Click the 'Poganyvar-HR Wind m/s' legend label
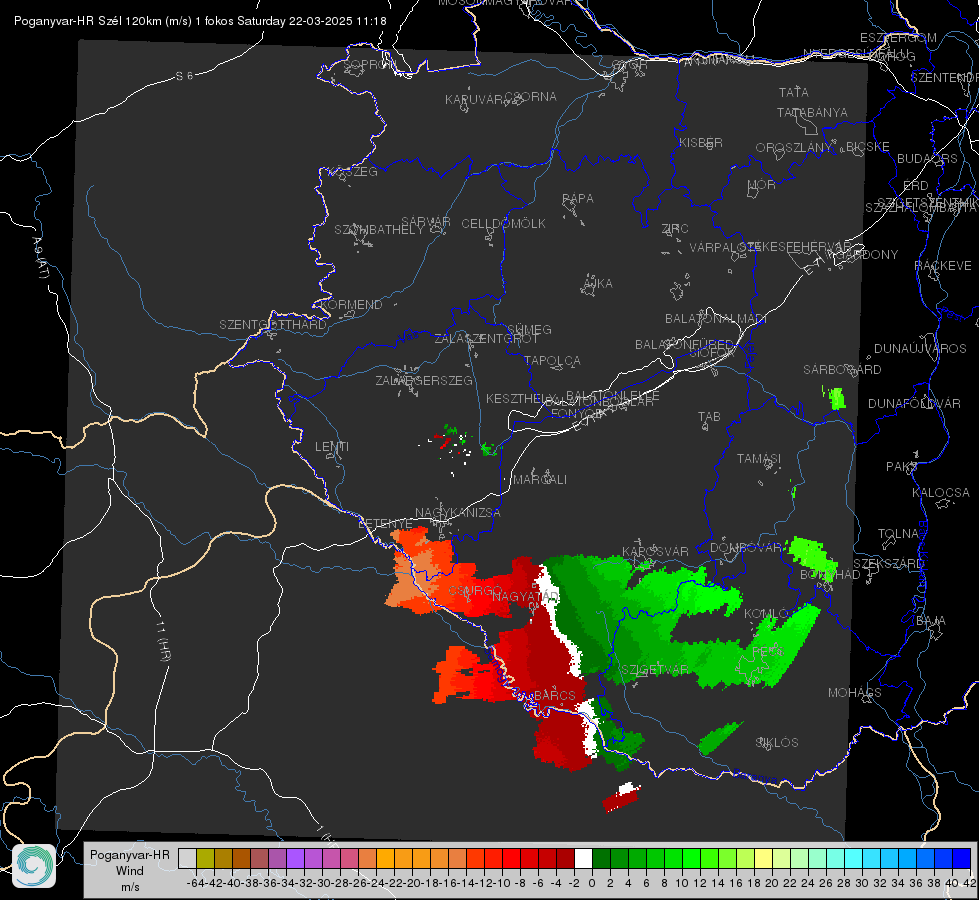Screen dimensions: 979x900 (x=130, y=871)
